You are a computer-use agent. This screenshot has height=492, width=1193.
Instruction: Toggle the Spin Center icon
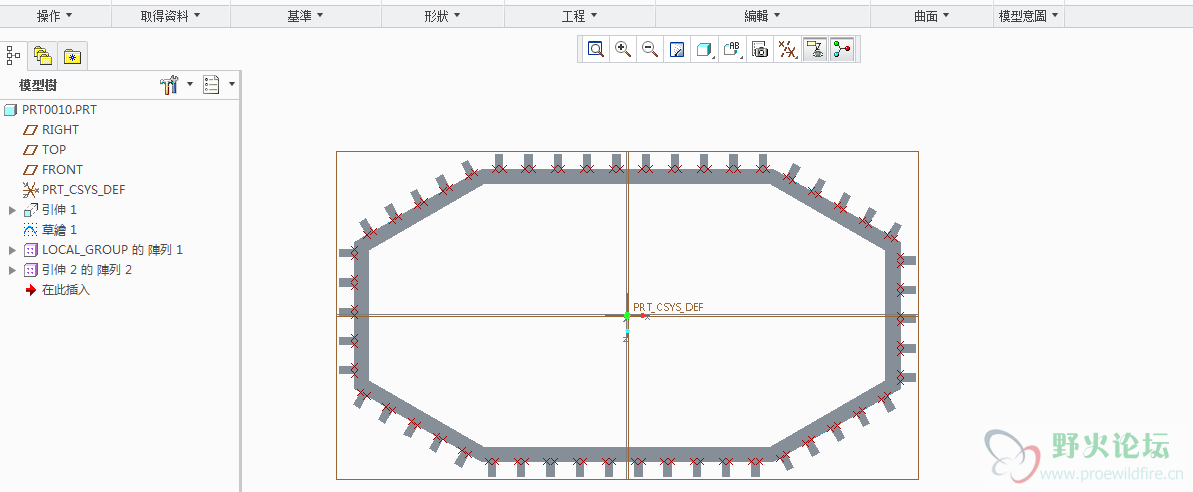point(841,49)
